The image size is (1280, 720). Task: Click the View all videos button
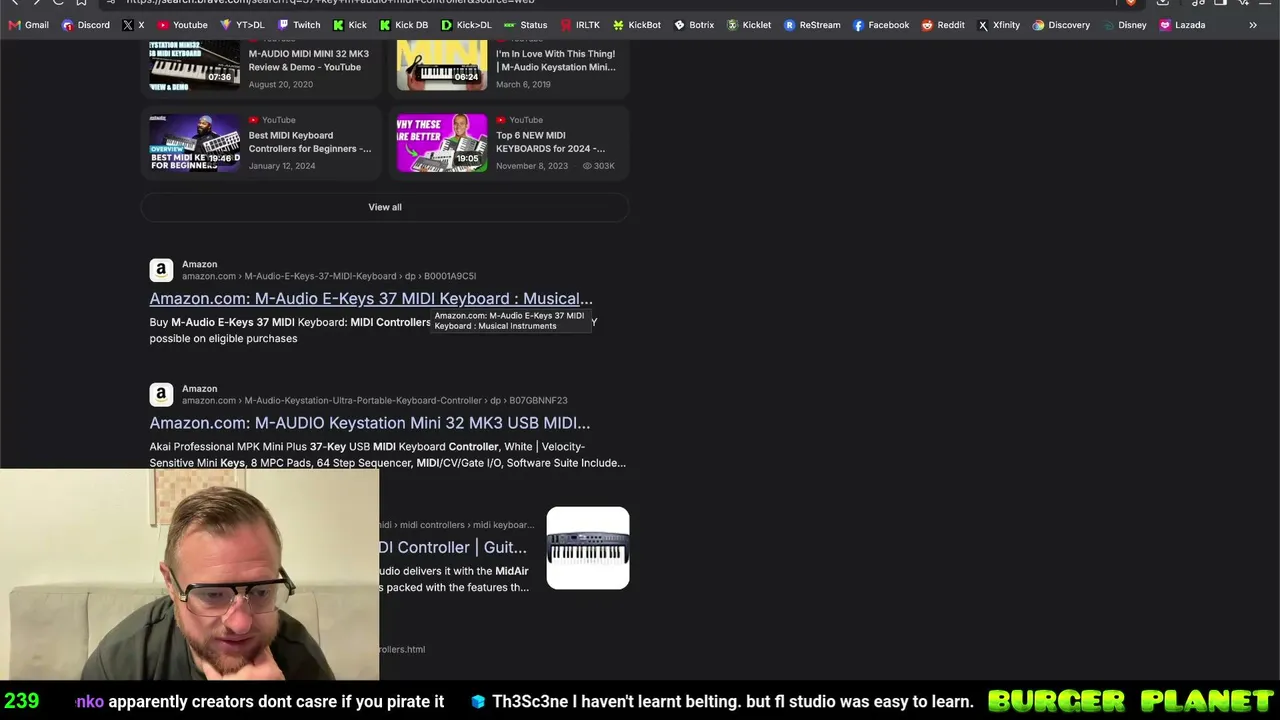(385, 207)
